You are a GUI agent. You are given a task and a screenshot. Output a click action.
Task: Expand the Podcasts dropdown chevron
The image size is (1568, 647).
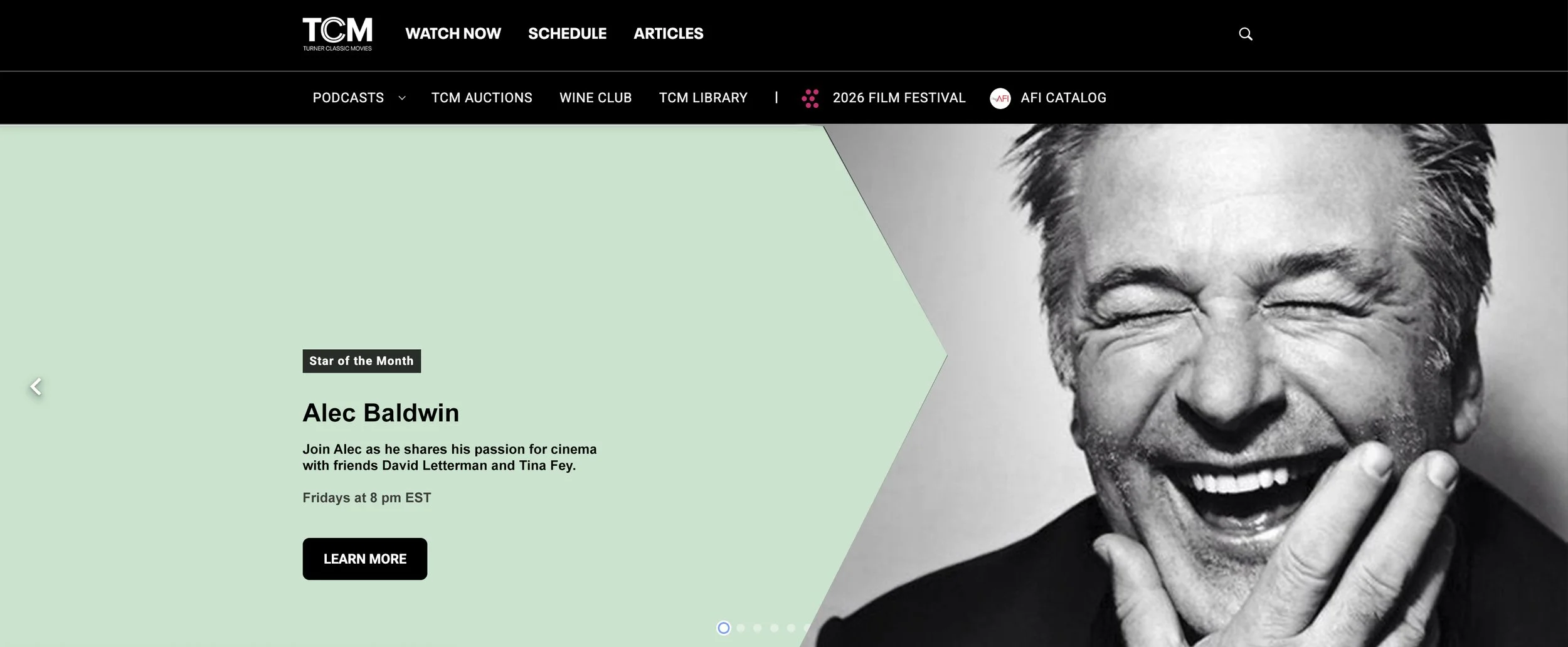(x=402, y=98)
